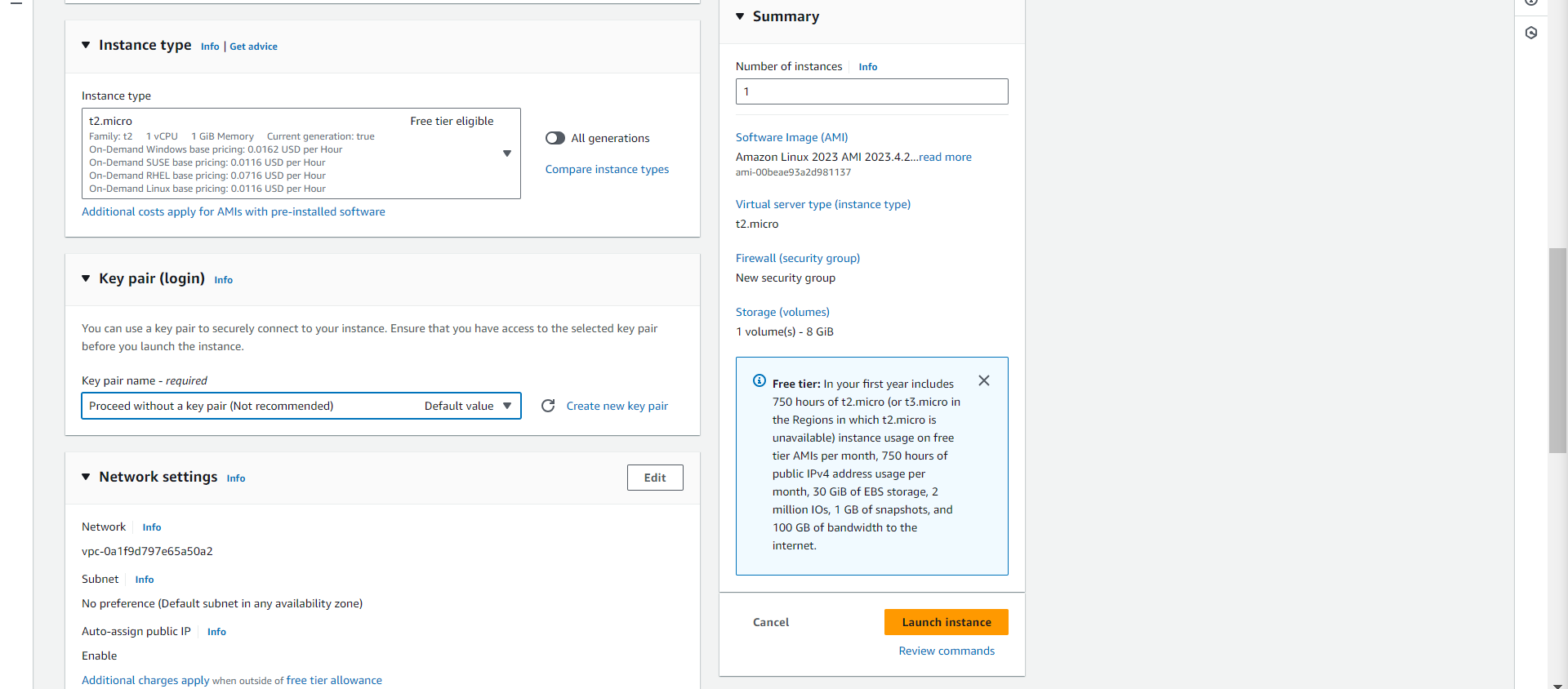Image resolution: width=1568 pixels, height=689 pixels.
Task: Click the Number of instances input field
Action: [871, 91]
